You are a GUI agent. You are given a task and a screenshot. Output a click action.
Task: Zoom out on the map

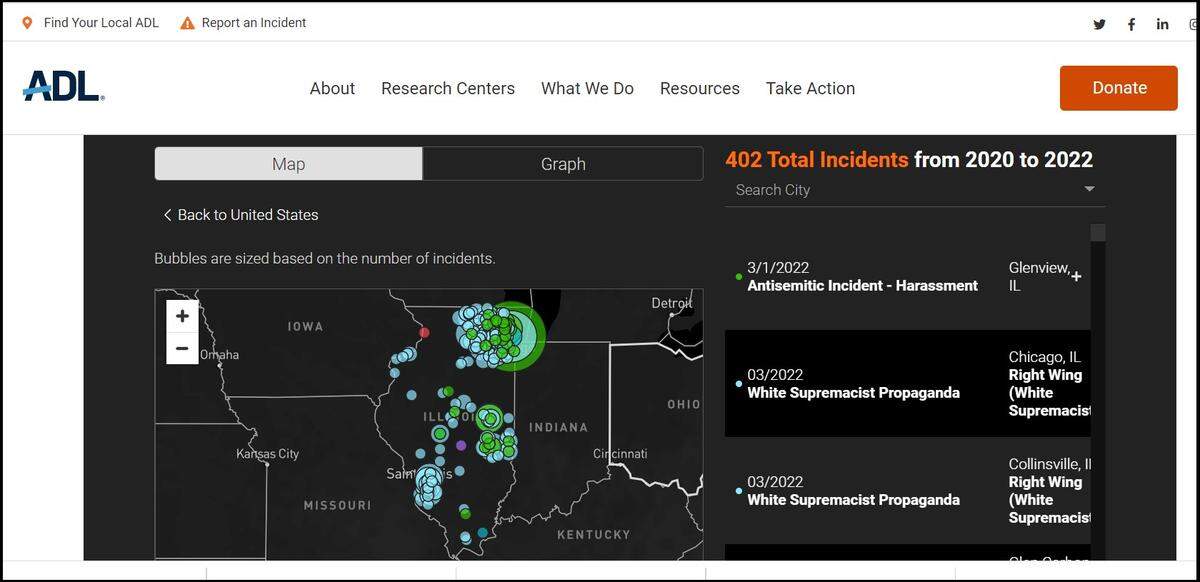coord(182,348)
